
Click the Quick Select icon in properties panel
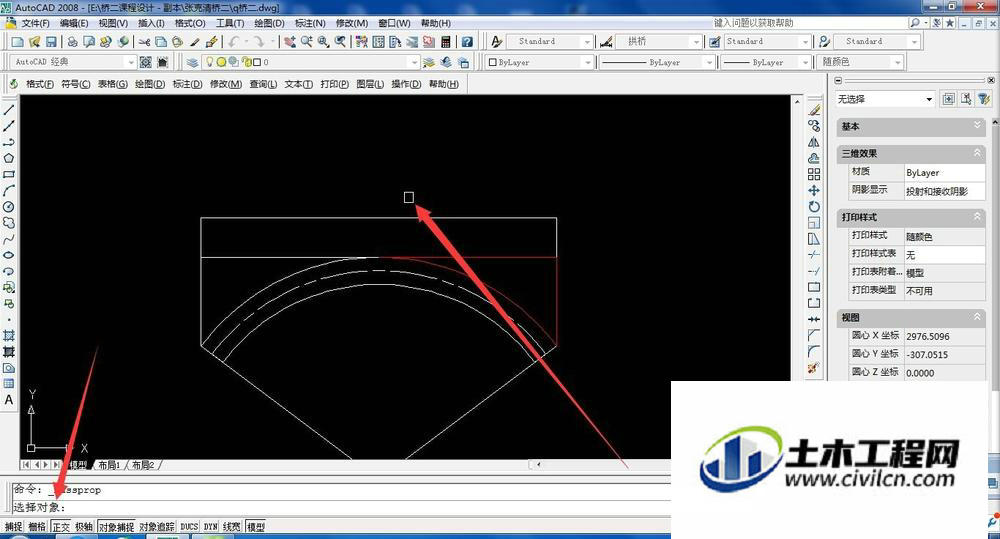[984, 99]
